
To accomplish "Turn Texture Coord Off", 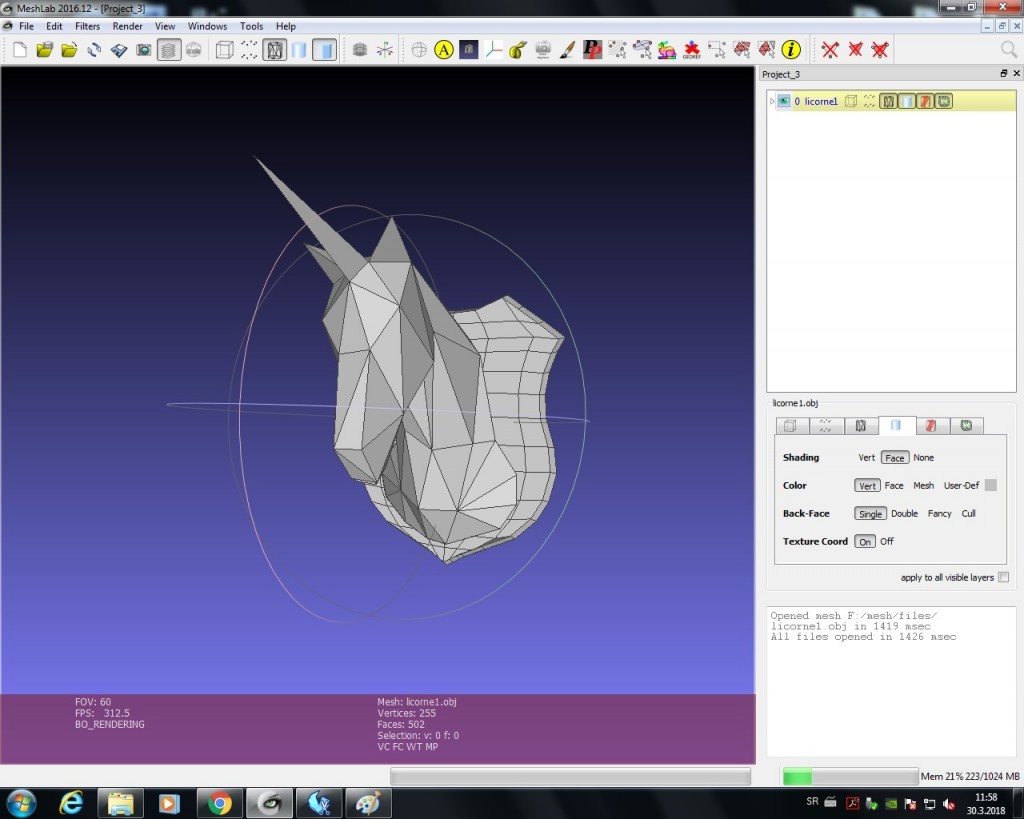I will 887,541.
